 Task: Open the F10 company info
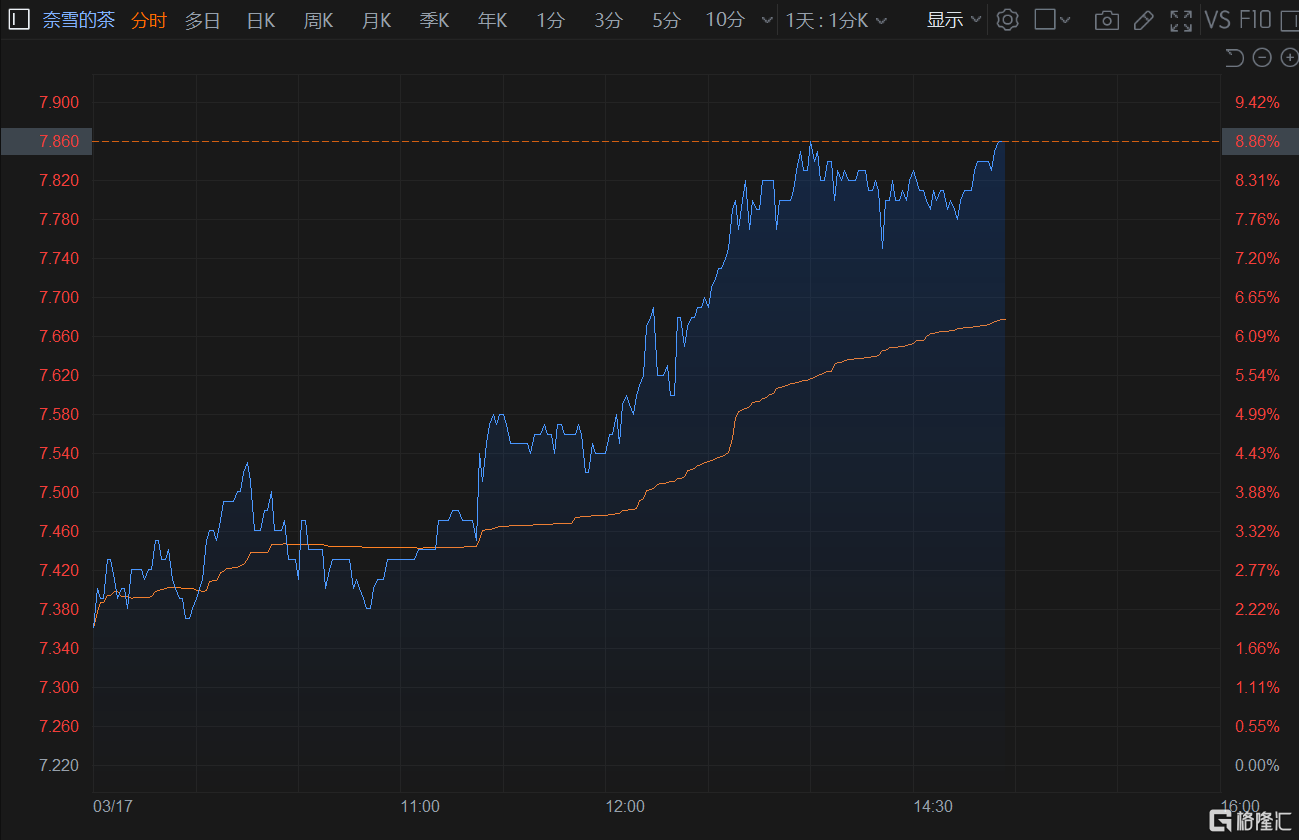[x=1255, y=20]
